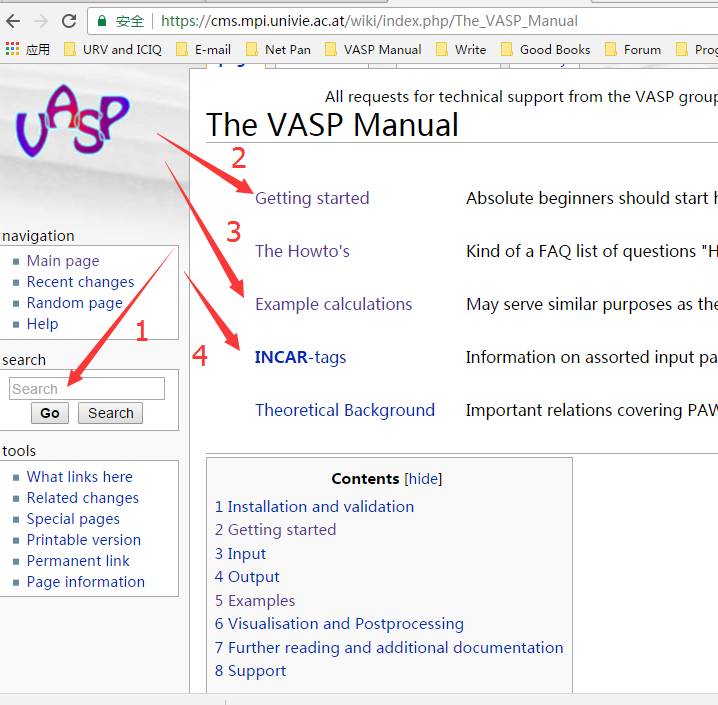Open the Apps grid bookmark icon
Image resolution: width=718 pixels, height=705 pixels.
13,49
